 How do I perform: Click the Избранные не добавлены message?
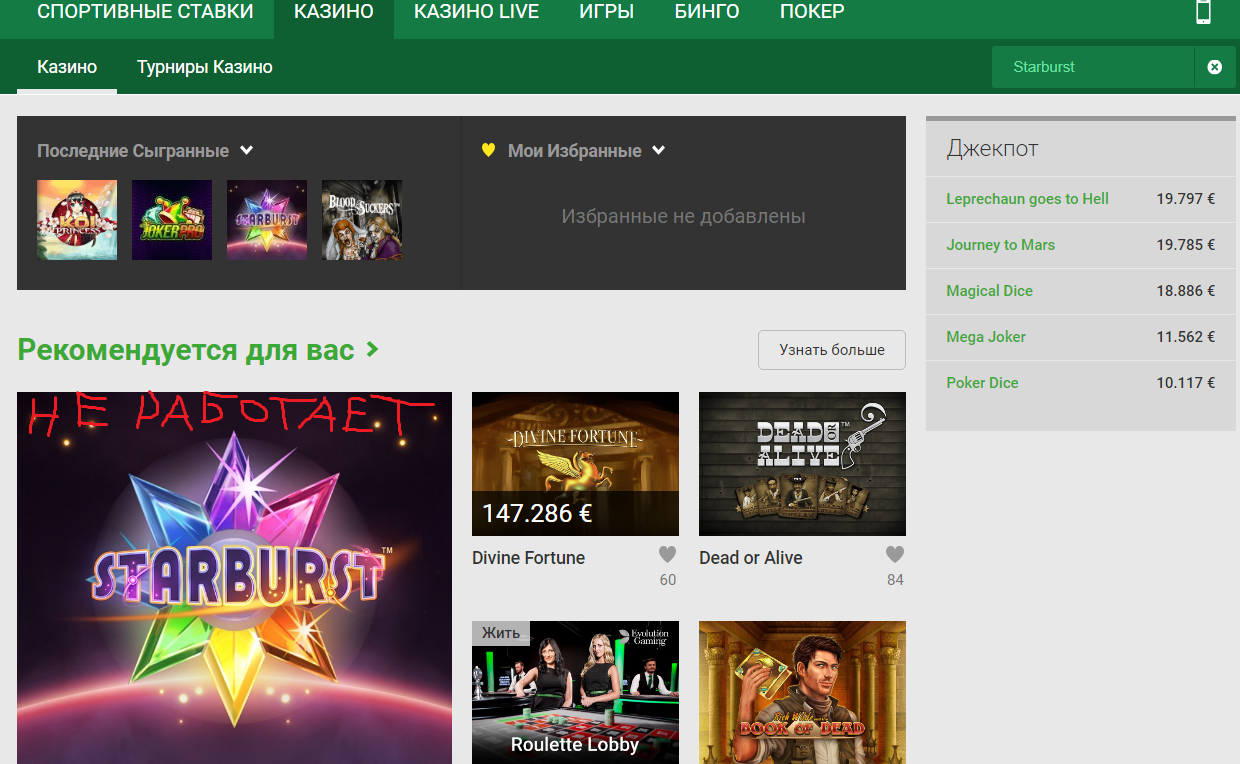click(x=683, y=216)
